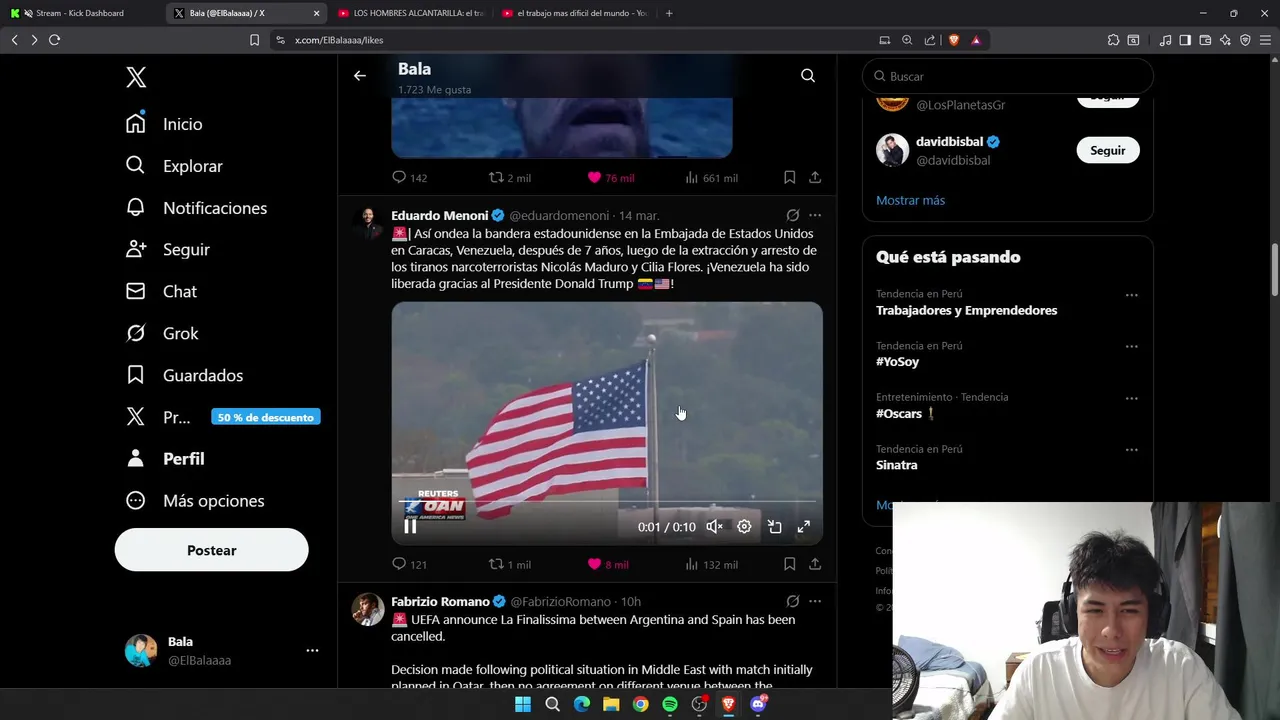Viewport: 1280px width, 720px height.
Task: Click Brave shields icon in address bar
Action: [953, 40]
